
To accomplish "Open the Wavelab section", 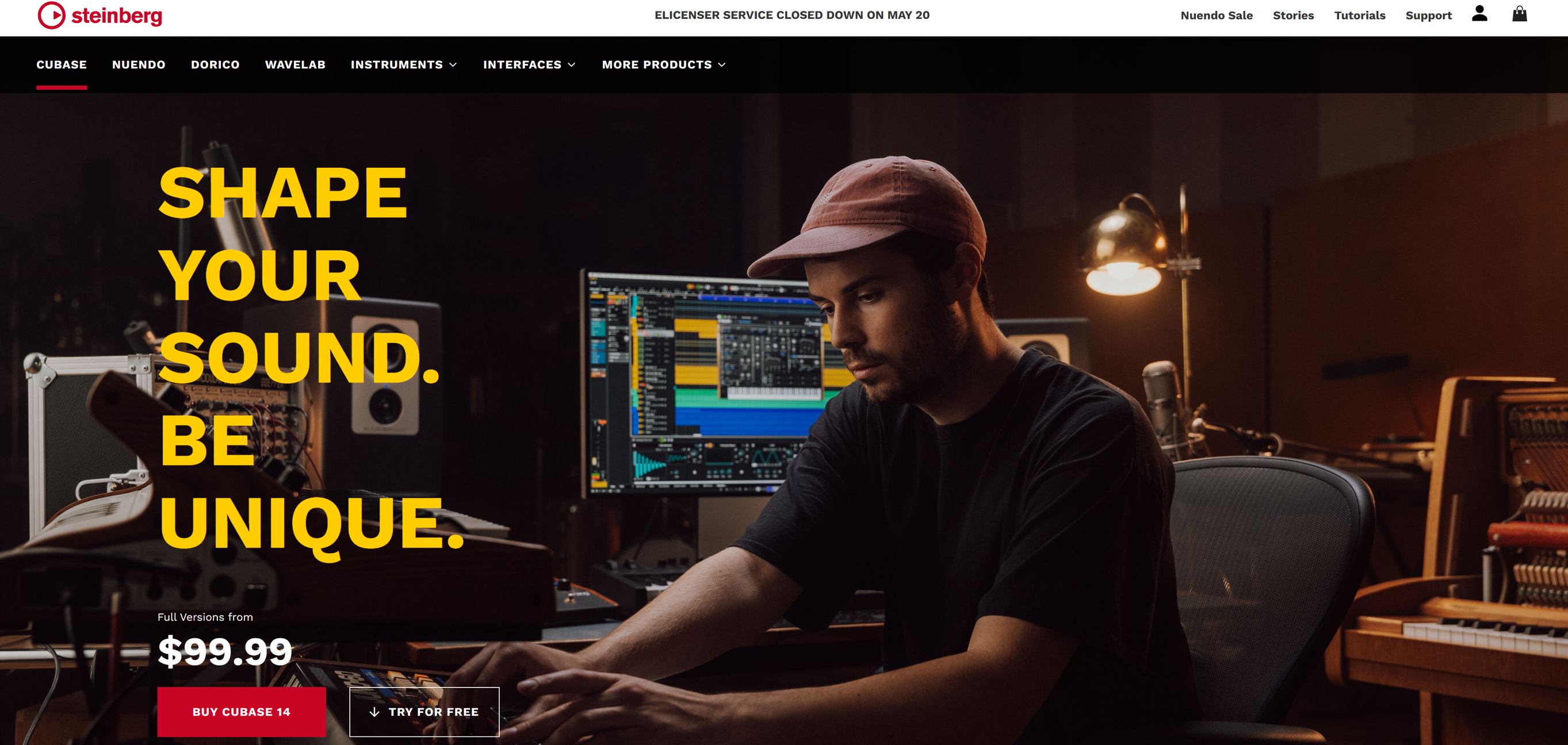I will [295, 64].
